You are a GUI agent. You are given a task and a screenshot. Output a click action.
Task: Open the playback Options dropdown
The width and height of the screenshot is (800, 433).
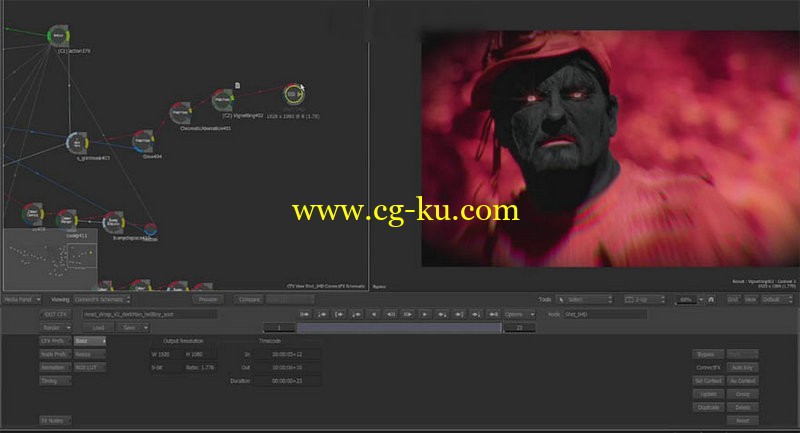(x=519, y=314)
